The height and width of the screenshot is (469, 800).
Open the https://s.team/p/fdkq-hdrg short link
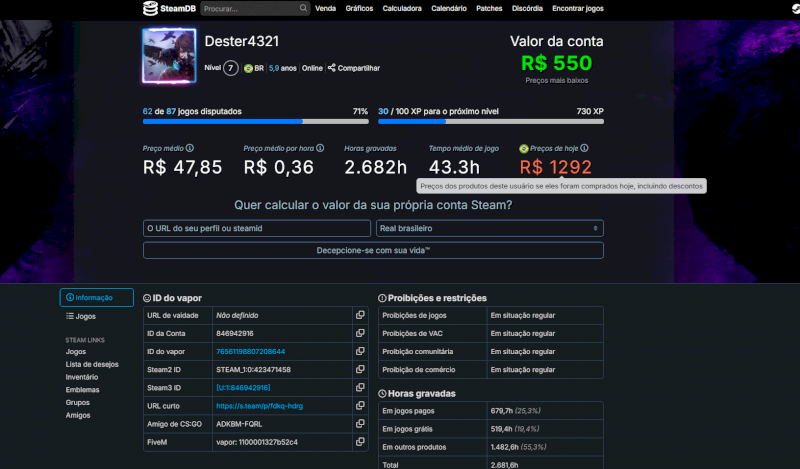point(260,406)
